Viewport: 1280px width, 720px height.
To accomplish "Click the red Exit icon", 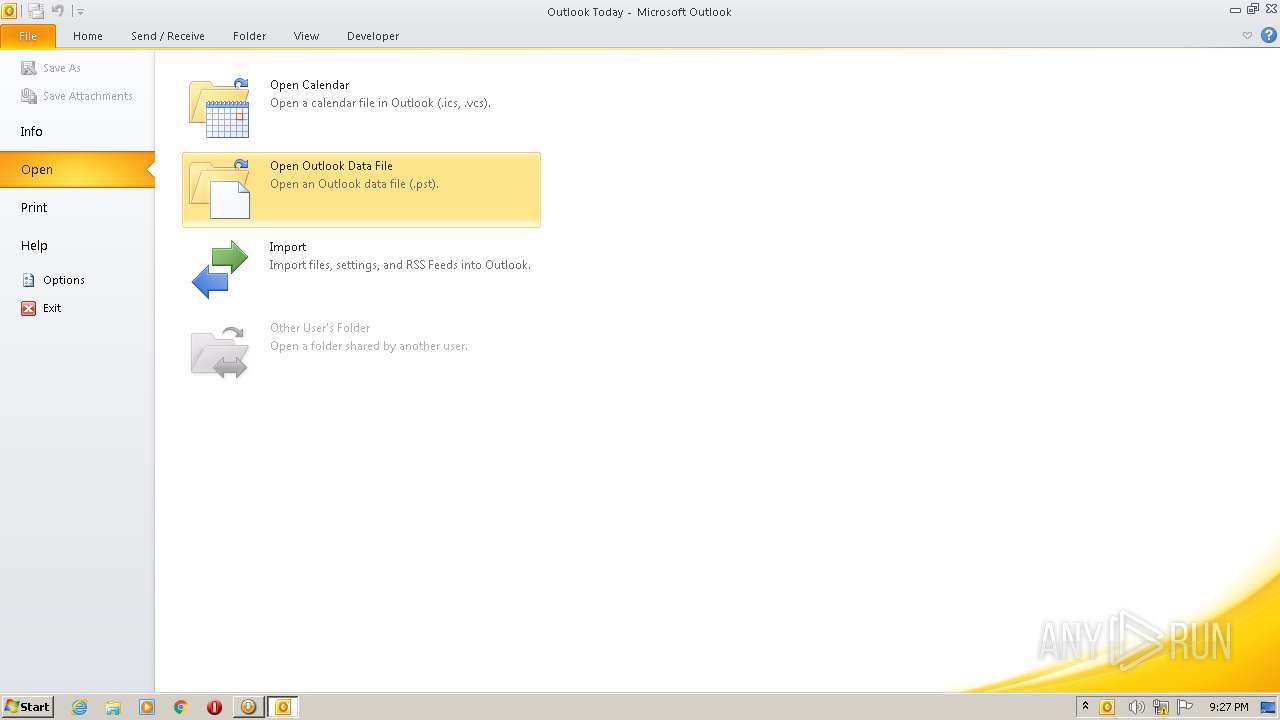I will click(29, 308).
